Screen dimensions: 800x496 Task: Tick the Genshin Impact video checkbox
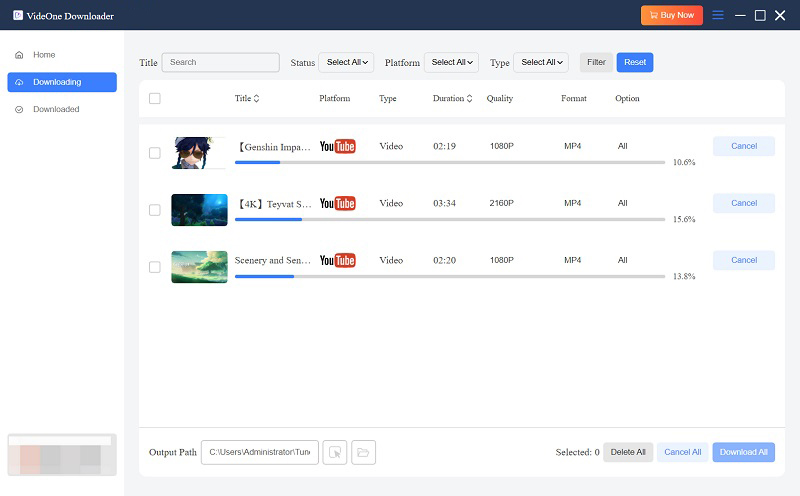pos(154,153)
